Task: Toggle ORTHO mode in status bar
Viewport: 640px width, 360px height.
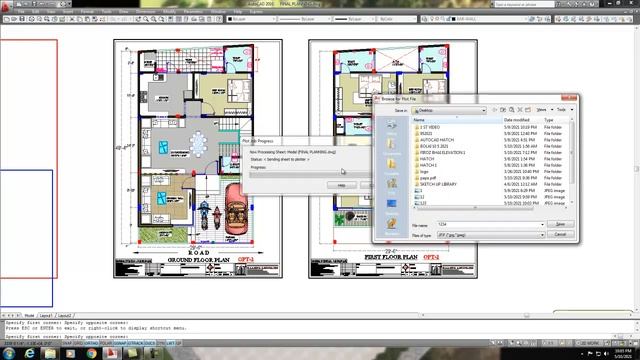Action: coord(91,343)
